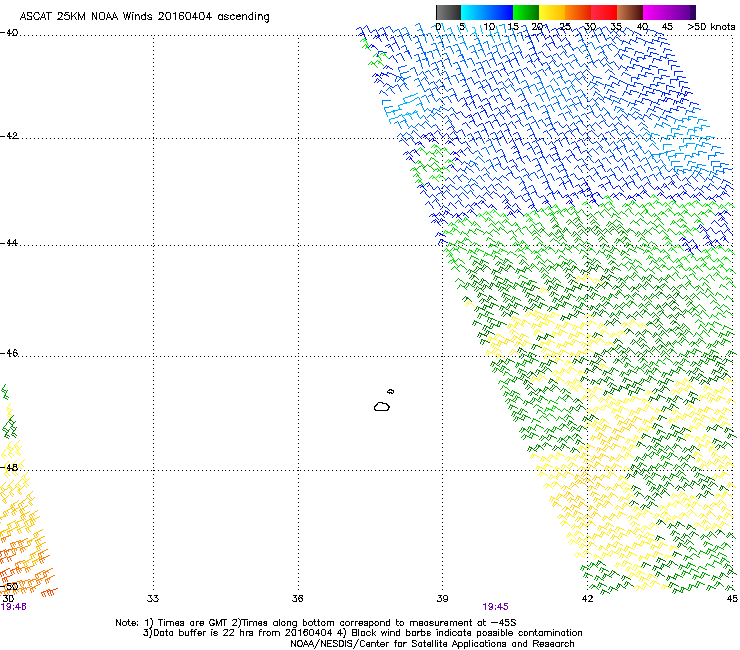
Task: Click the note line starting 'Note: 1) Times are GMT'
Action: tap(316, 623)
